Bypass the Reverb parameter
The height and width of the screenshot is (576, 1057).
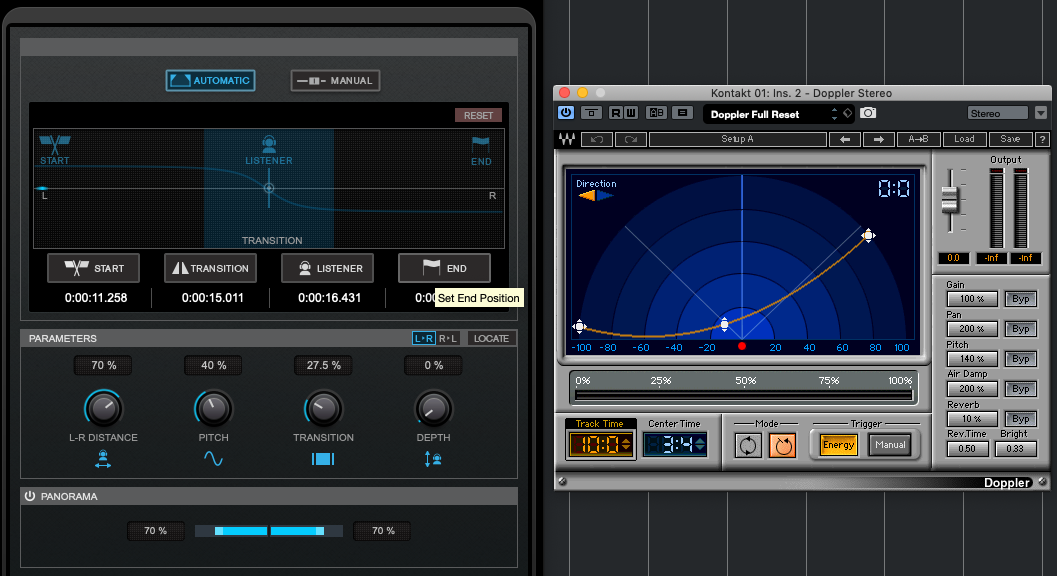pyautogui.click(x=1021, y=419)
